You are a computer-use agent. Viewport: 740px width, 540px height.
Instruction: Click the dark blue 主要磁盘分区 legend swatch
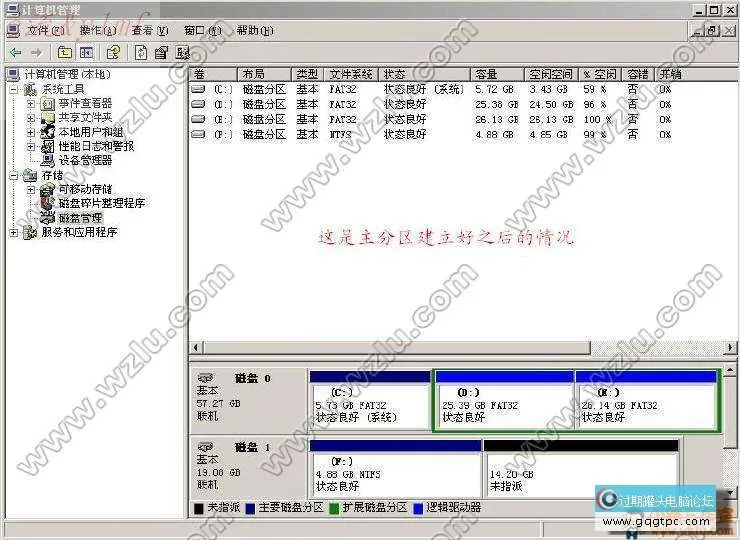(x=250, y=508)
